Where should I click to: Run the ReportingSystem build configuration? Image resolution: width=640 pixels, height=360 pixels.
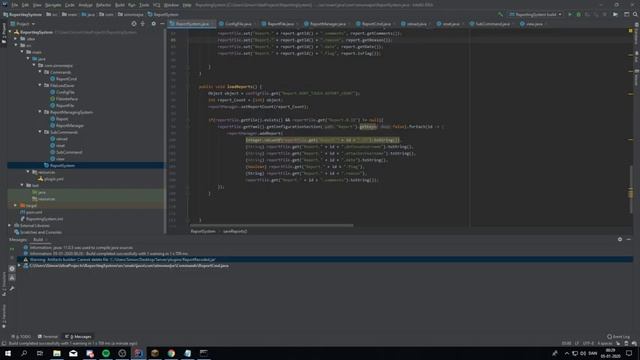pyautogui.click(x=570, y=14)
